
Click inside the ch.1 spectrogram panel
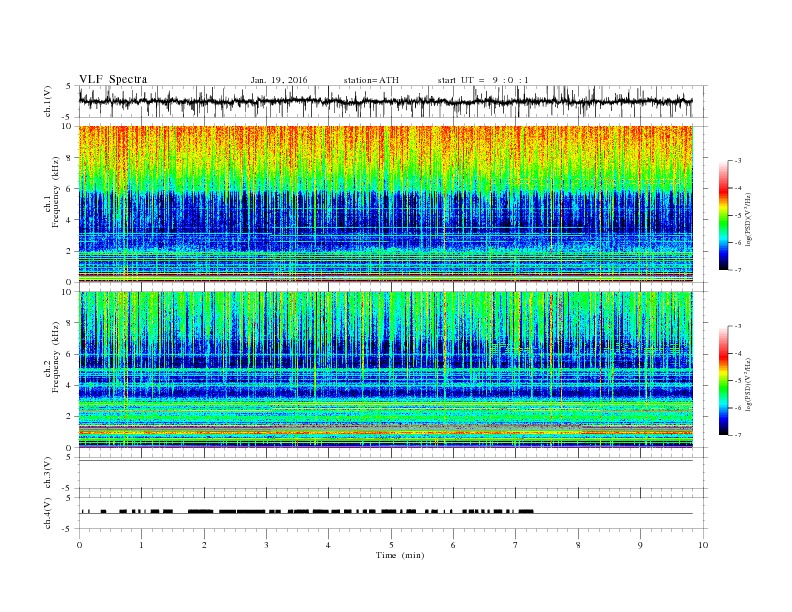coord(386,204)
